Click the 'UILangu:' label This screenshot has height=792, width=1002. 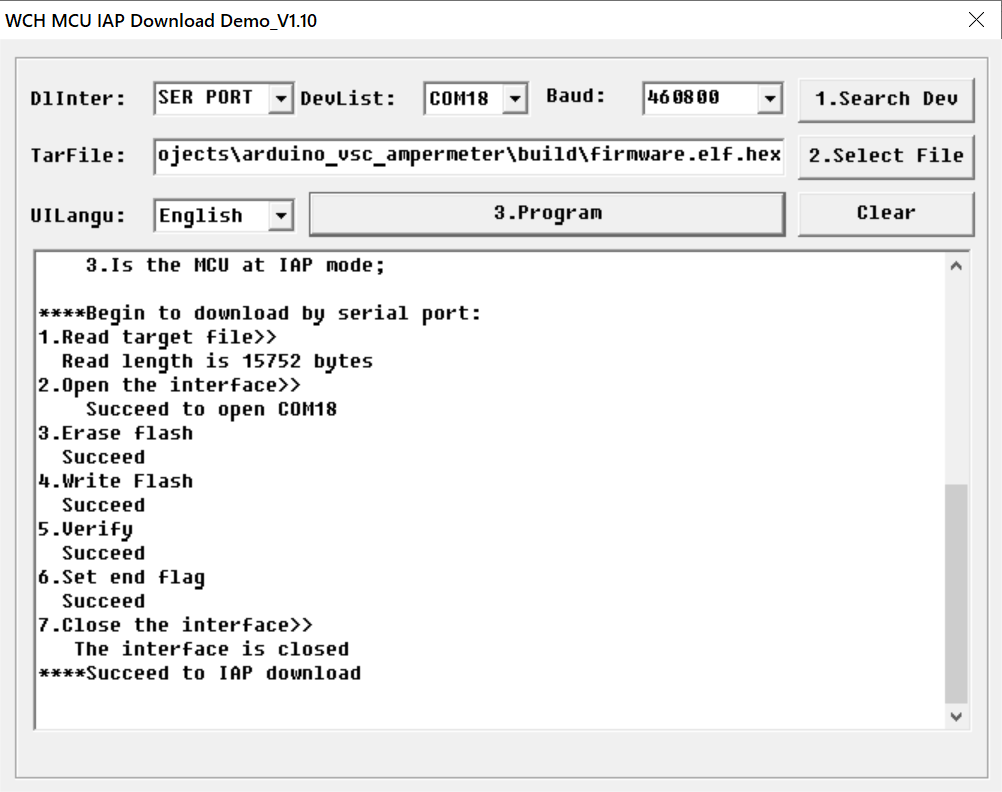point(78,215)
